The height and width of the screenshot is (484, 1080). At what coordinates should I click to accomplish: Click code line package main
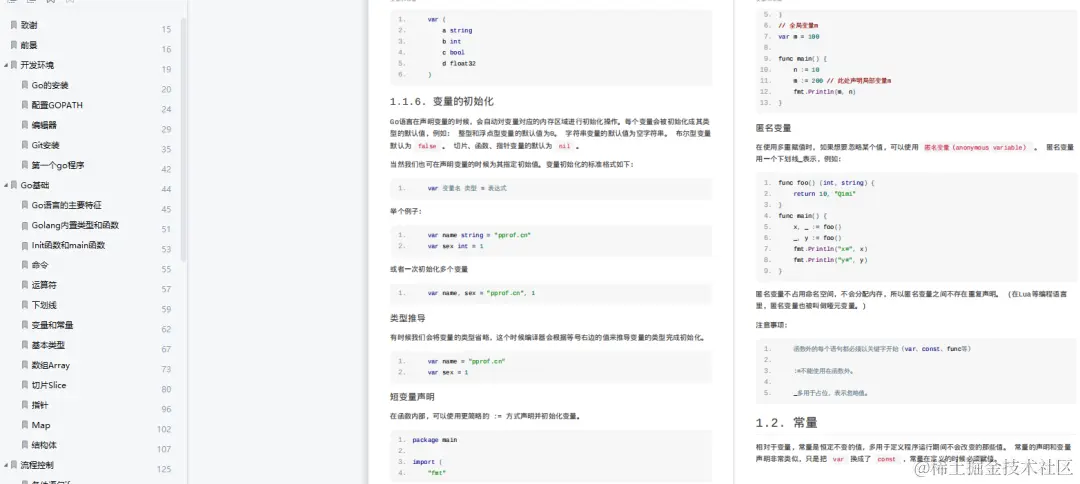435,439
